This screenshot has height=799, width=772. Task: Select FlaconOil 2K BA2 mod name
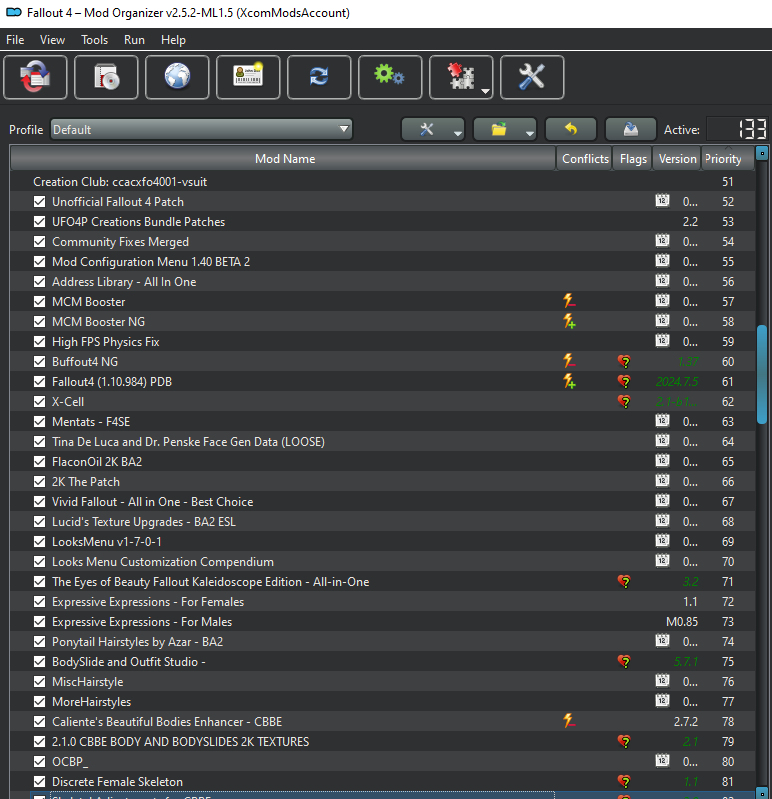(x=97, y=462)
